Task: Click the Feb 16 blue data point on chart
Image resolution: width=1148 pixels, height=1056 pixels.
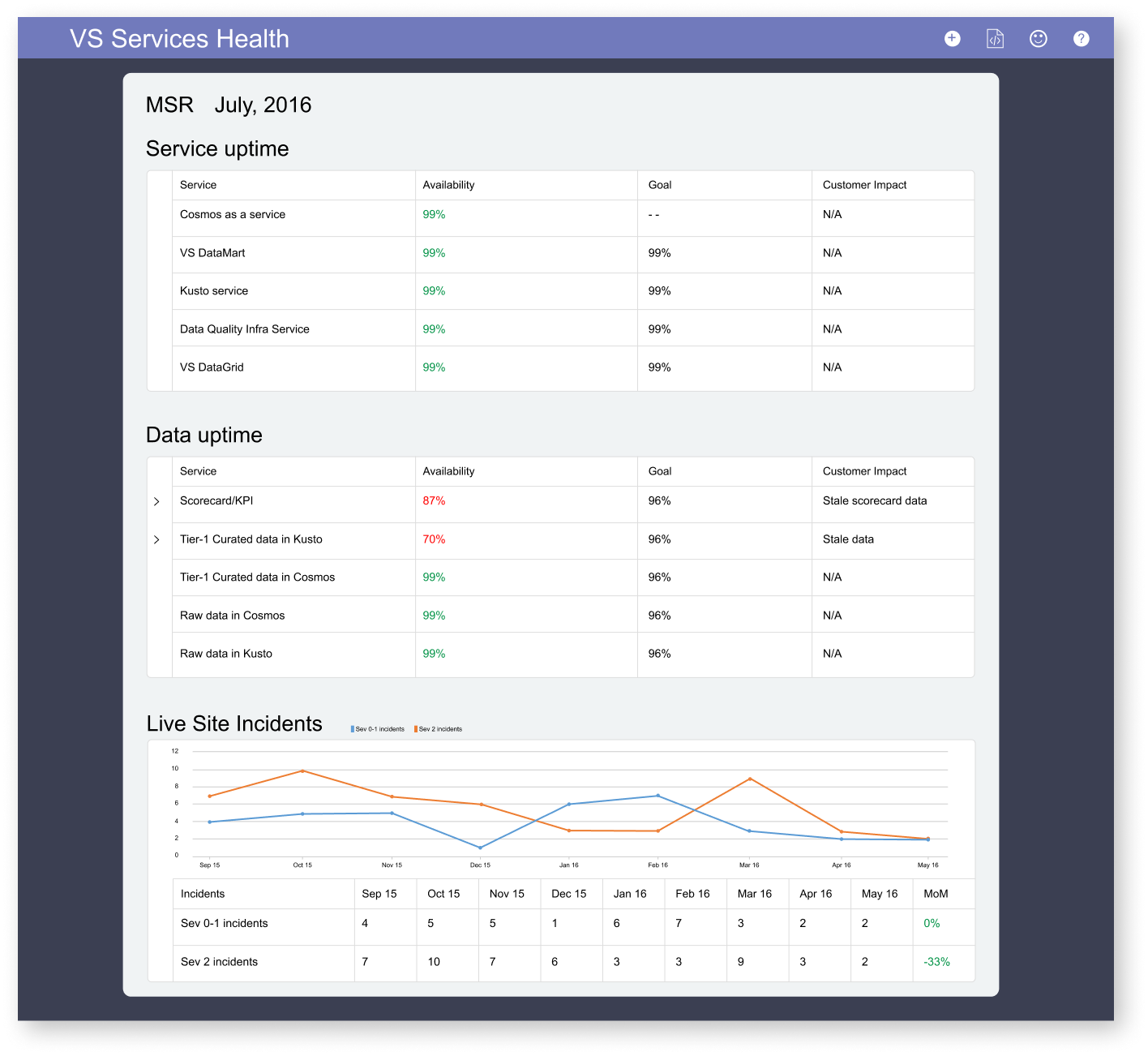Action: point(658,796)
